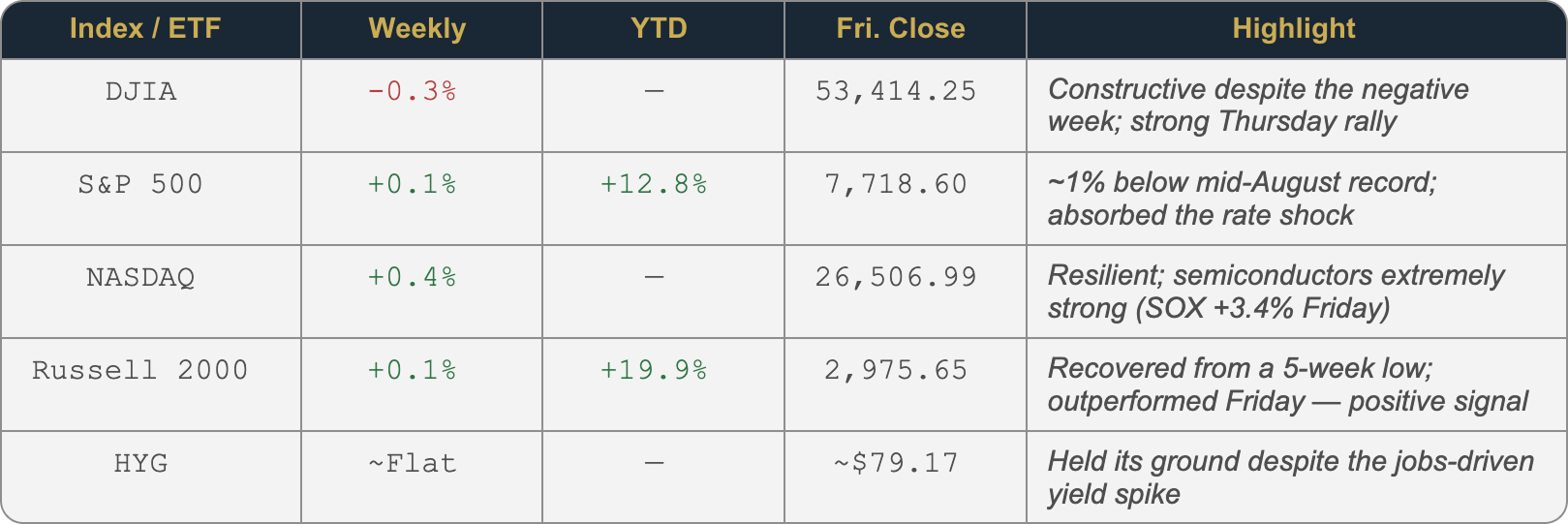Click the 7,718.60 closing value
The height and width of the screenshot is (524, 1568).
click(x=896, y=184)
